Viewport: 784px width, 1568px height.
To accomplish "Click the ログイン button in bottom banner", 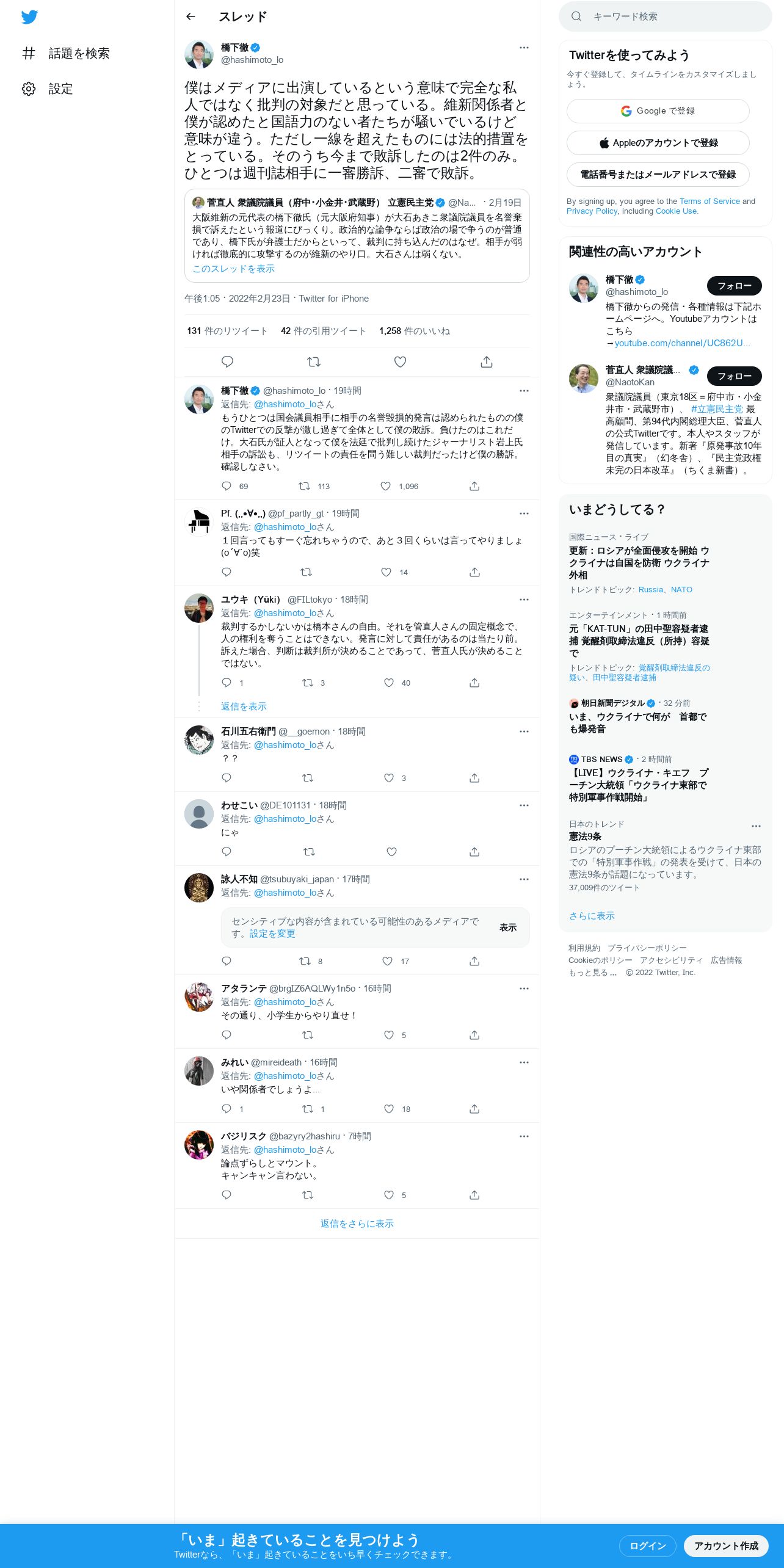I will pyautogui.click(x=647, y=1545).
